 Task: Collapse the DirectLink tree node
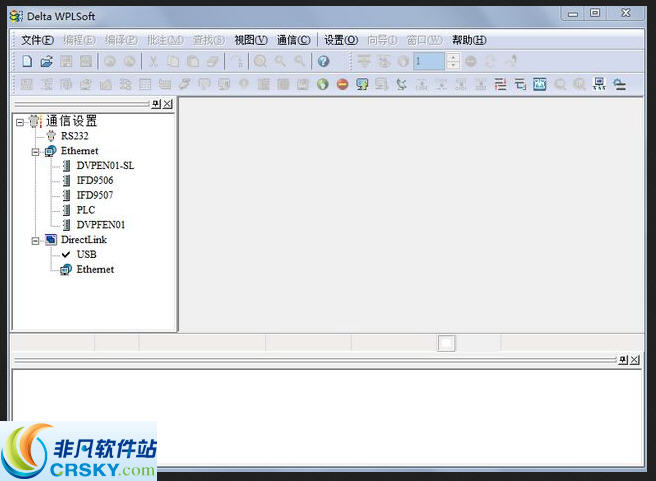coord(36,241)
